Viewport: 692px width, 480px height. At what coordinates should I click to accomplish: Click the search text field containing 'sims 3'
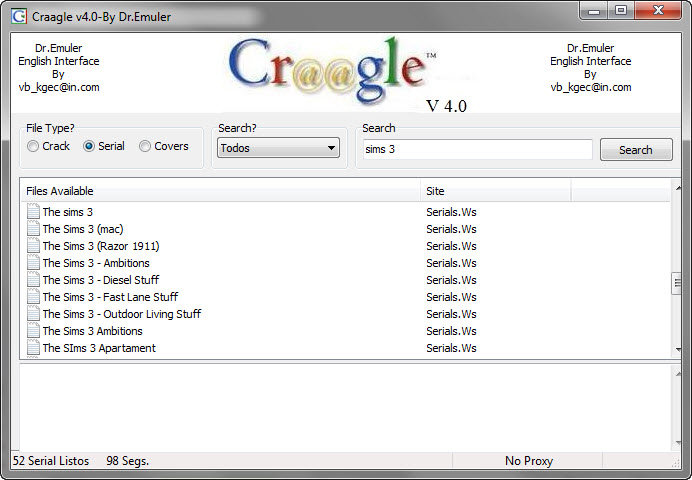478,149
